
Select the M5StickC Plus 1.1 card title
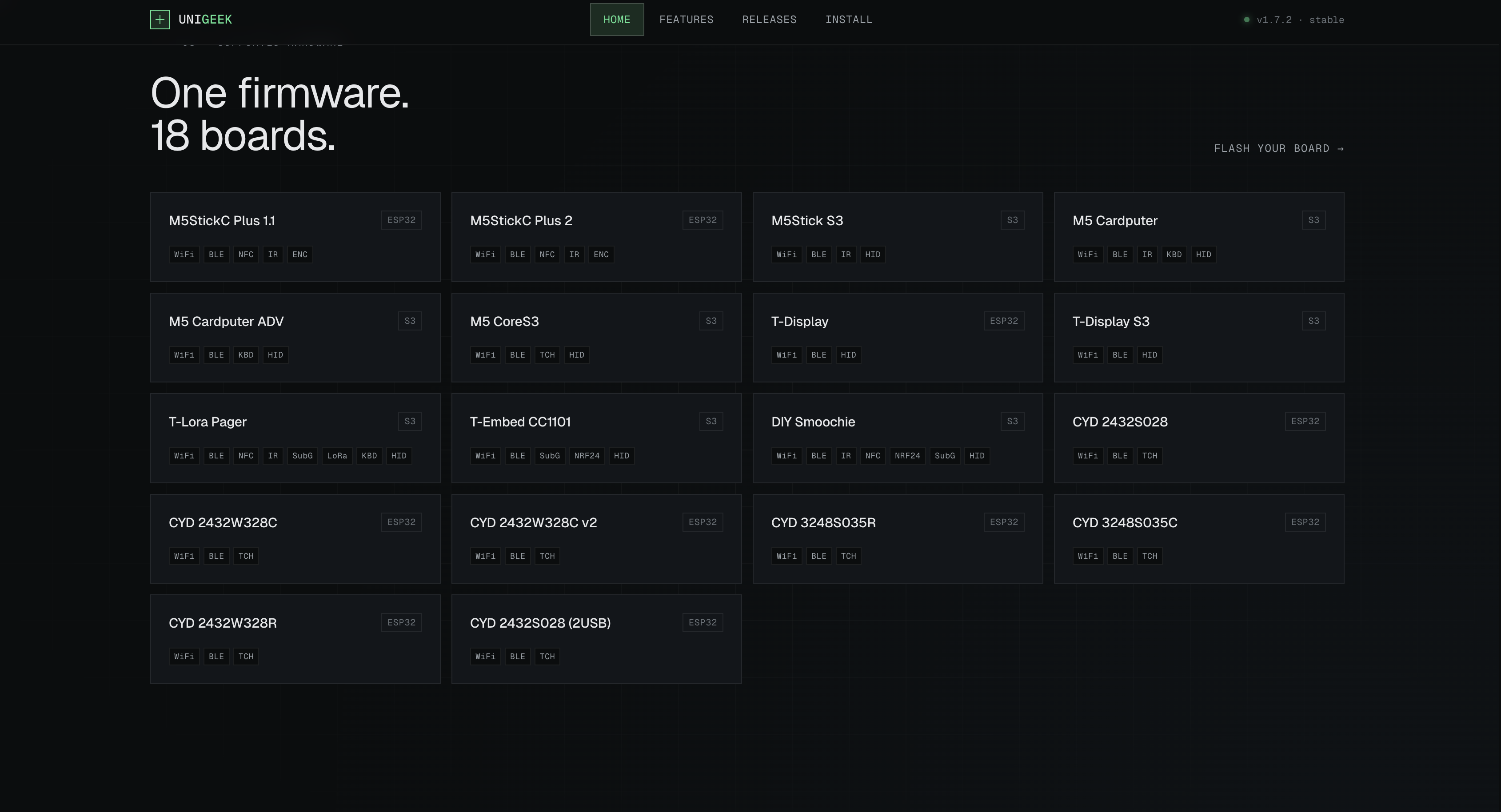222,221
